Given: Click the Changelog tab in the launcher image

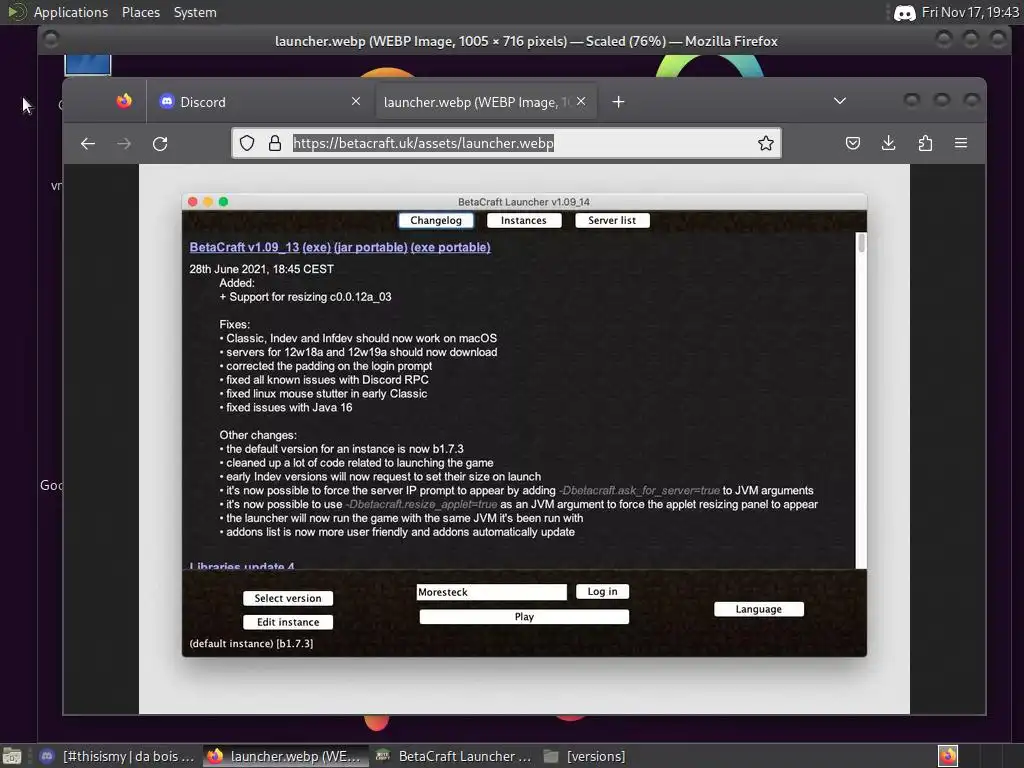Looking at the screenshot, I should pyautogui.click(x=436, y=221).
